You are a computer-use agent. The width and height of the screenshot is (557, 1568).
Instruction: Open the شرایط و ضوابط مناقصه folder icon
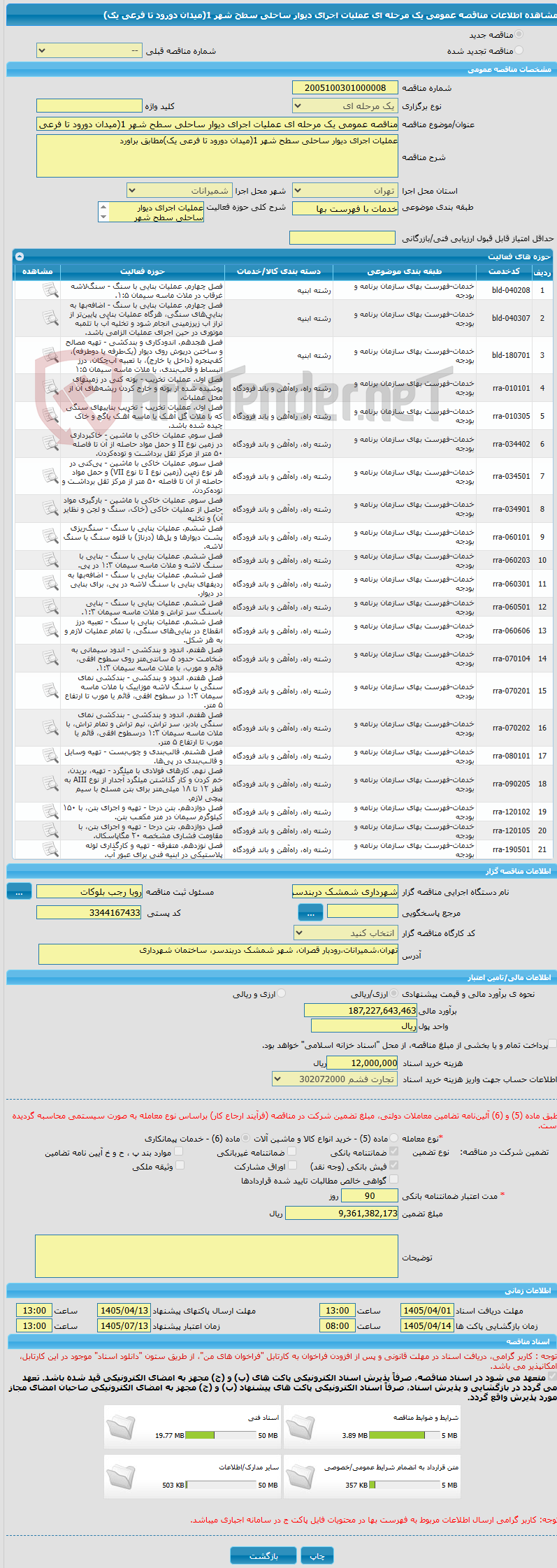(301, 1427)
